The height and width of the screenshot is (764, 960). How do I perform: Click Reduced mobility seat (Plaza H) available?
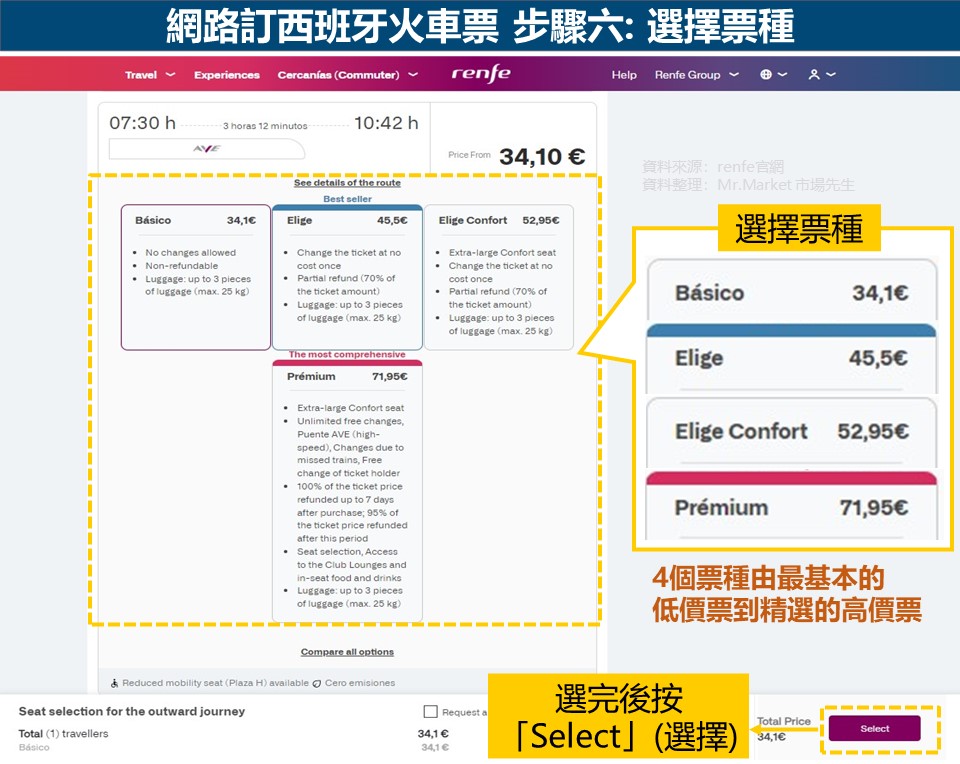tap(216, 683)
